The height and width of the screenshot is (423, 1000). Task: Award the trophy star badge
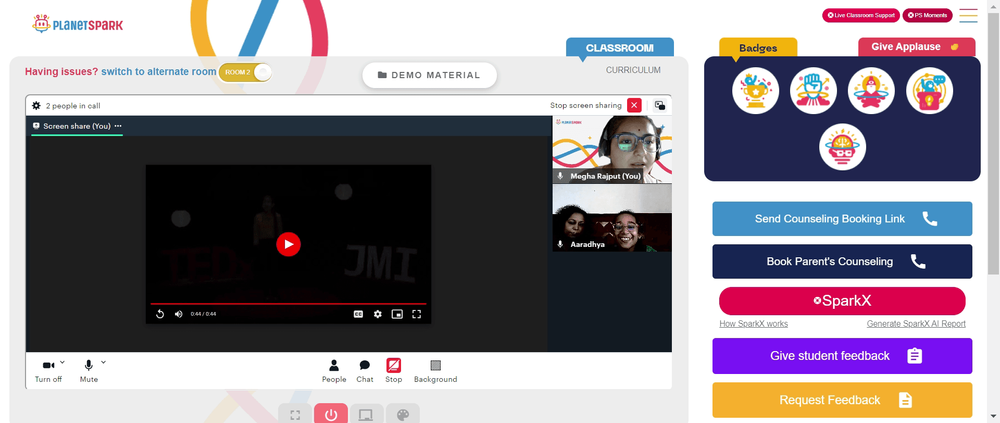click(x=756, y=91)
